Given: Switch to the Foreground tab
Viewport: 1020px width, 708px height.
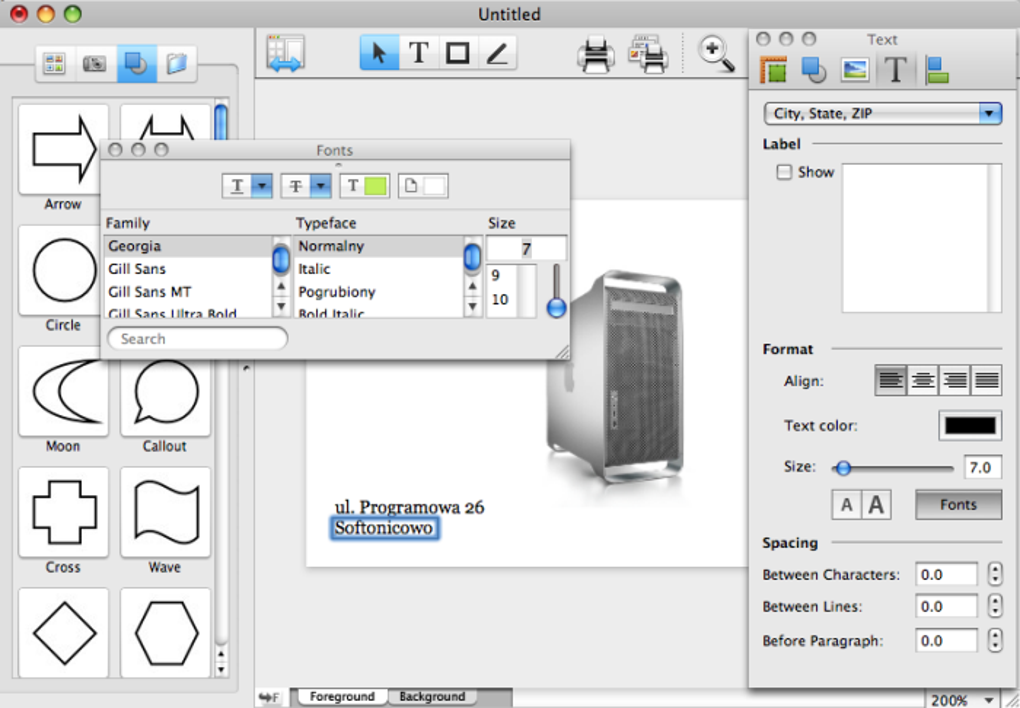Looking at the screenshot, I should pyautogui.click(x=341, y=697).
